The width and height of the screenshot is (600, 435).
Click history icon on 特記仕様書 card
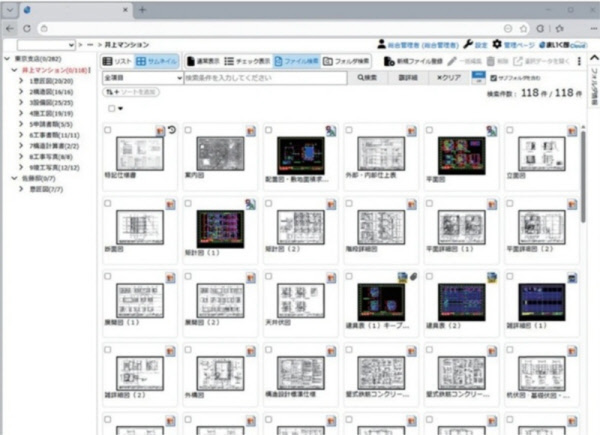click(x=172, y=130)
